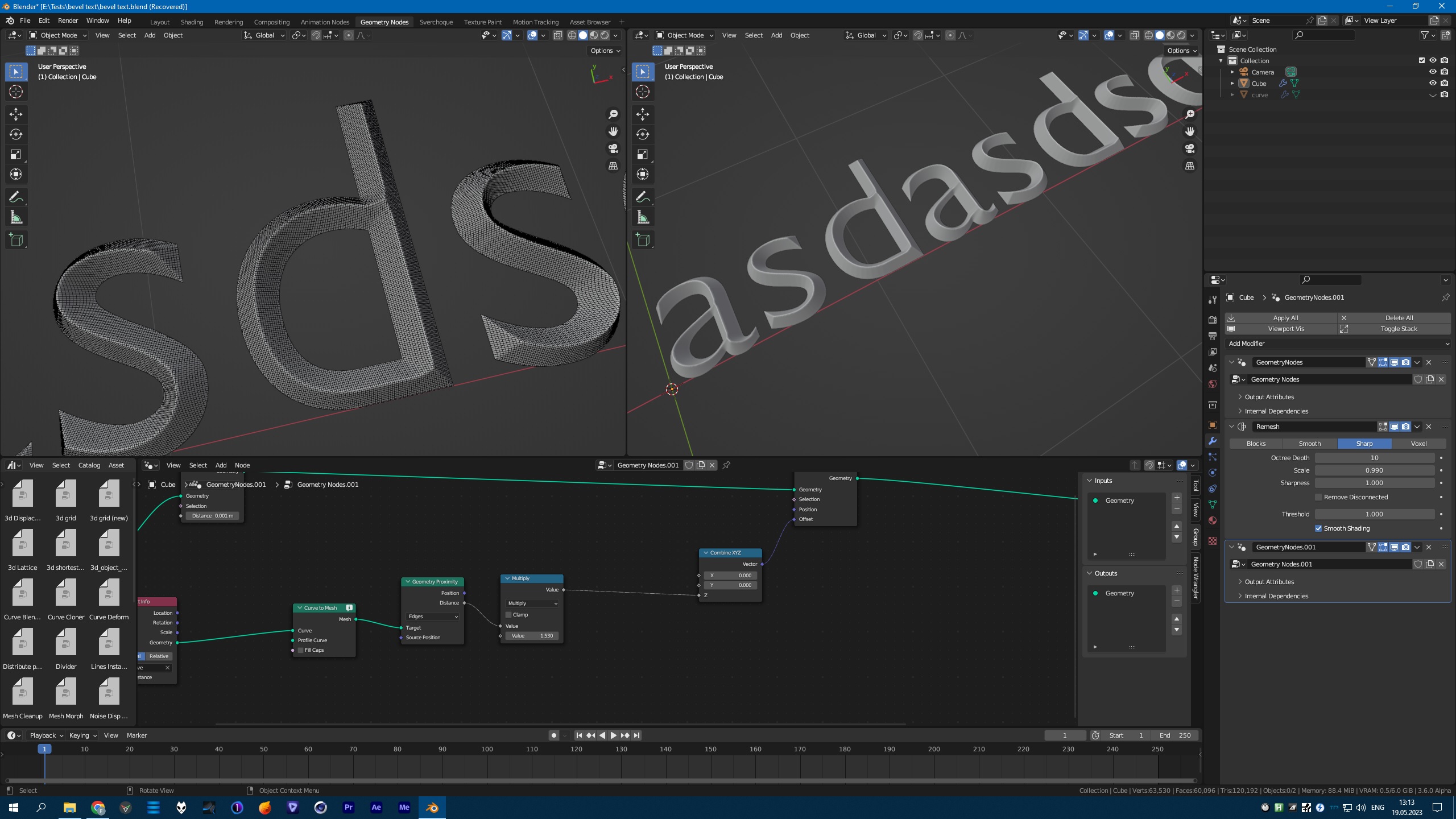Expand Output Attributes in GeometryNodes modifier
Screen dimensions: 1456x819
(x=1269, y=397)
